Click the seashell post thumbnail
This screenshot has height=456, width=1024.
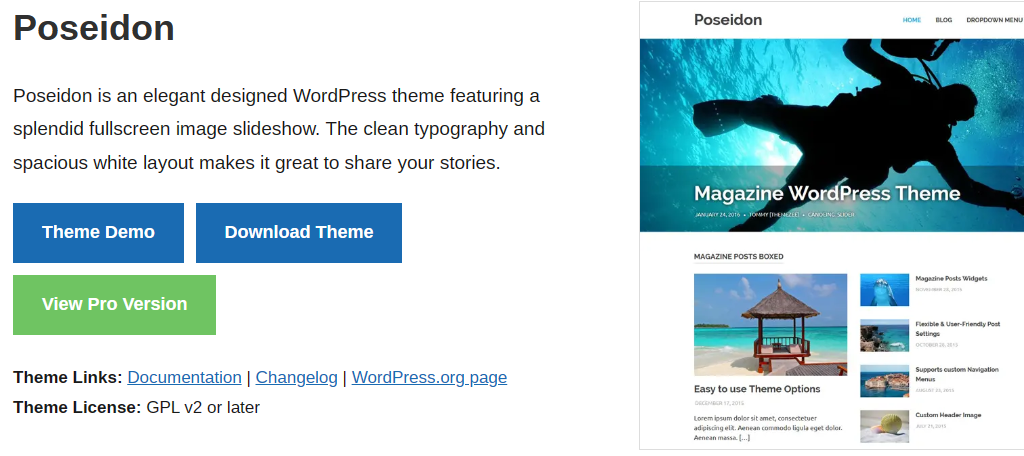884,427
